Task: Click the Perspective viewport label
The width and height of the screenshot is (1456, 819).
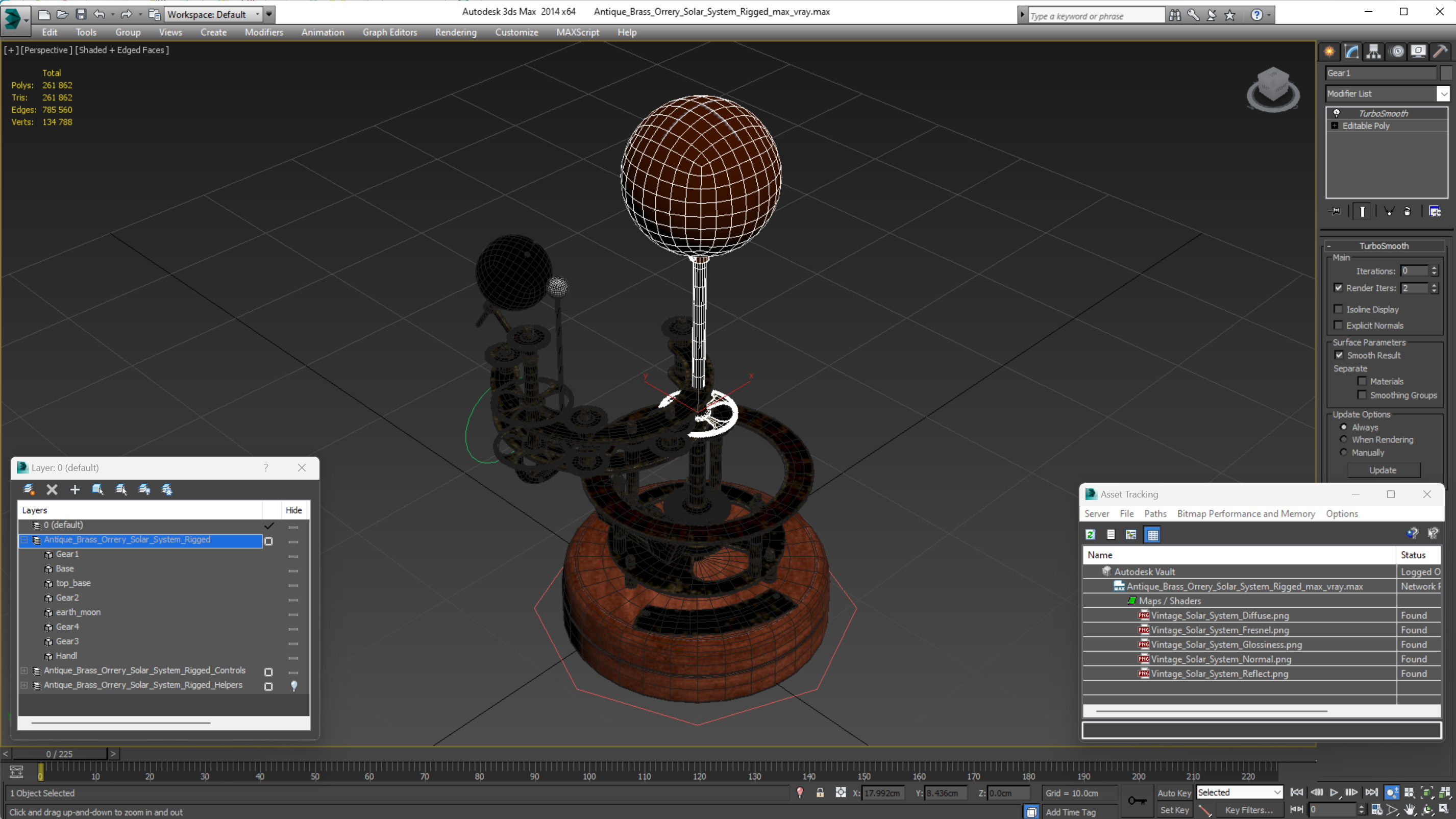Action: [x=46, y=49]
